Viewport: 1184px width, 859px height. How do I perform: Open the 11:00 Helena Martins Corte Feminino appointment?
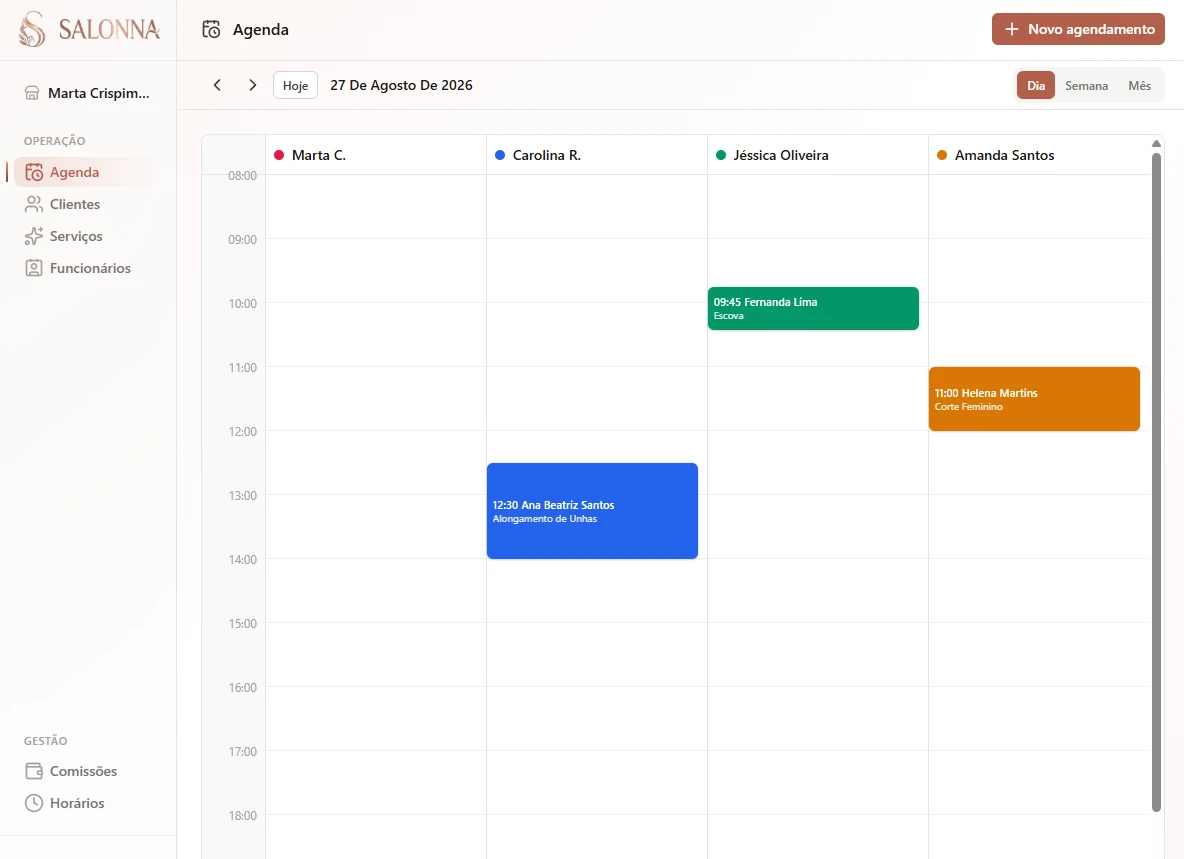tap(1034, 399)
